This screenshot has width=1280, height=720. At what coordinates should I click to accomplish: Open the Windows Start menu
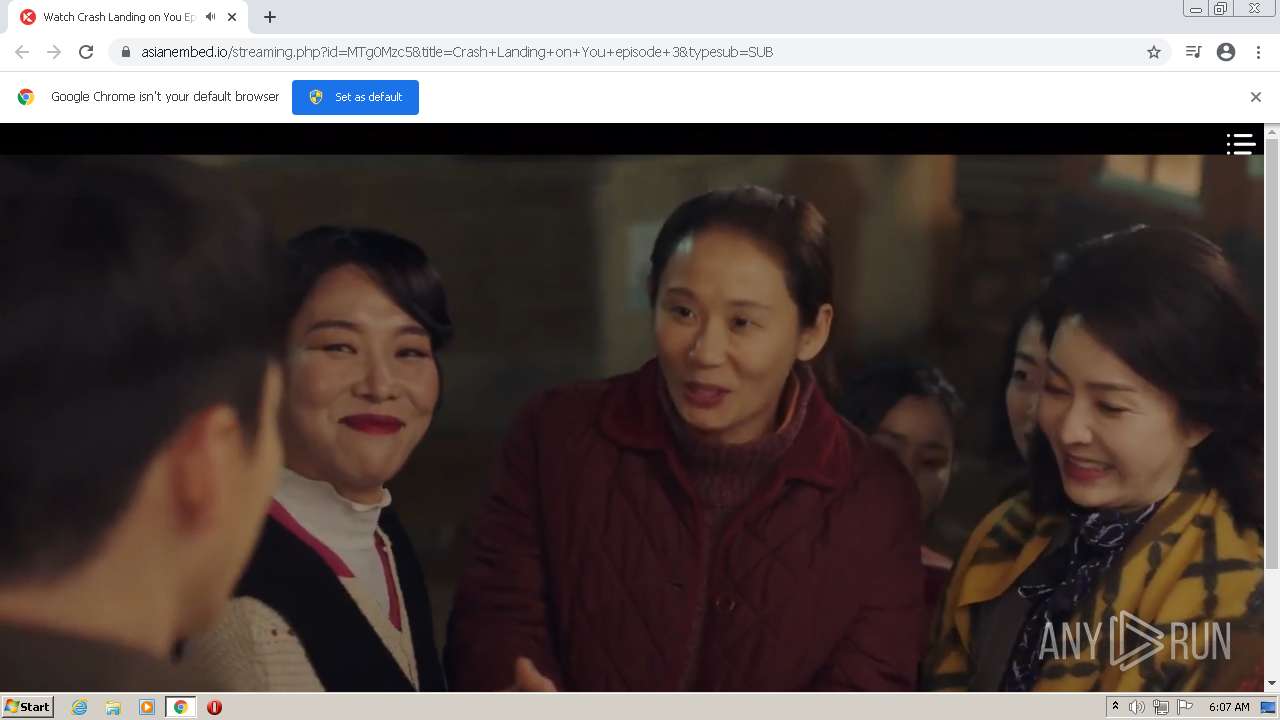point(28,706)
